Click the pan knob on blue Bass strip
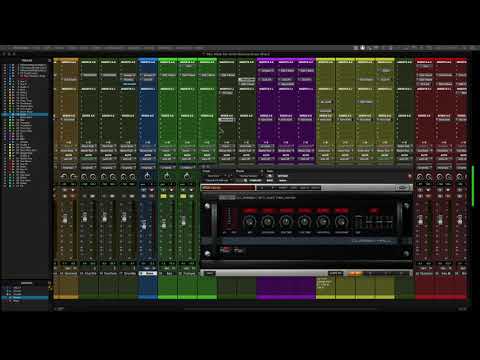 point(147,176)
